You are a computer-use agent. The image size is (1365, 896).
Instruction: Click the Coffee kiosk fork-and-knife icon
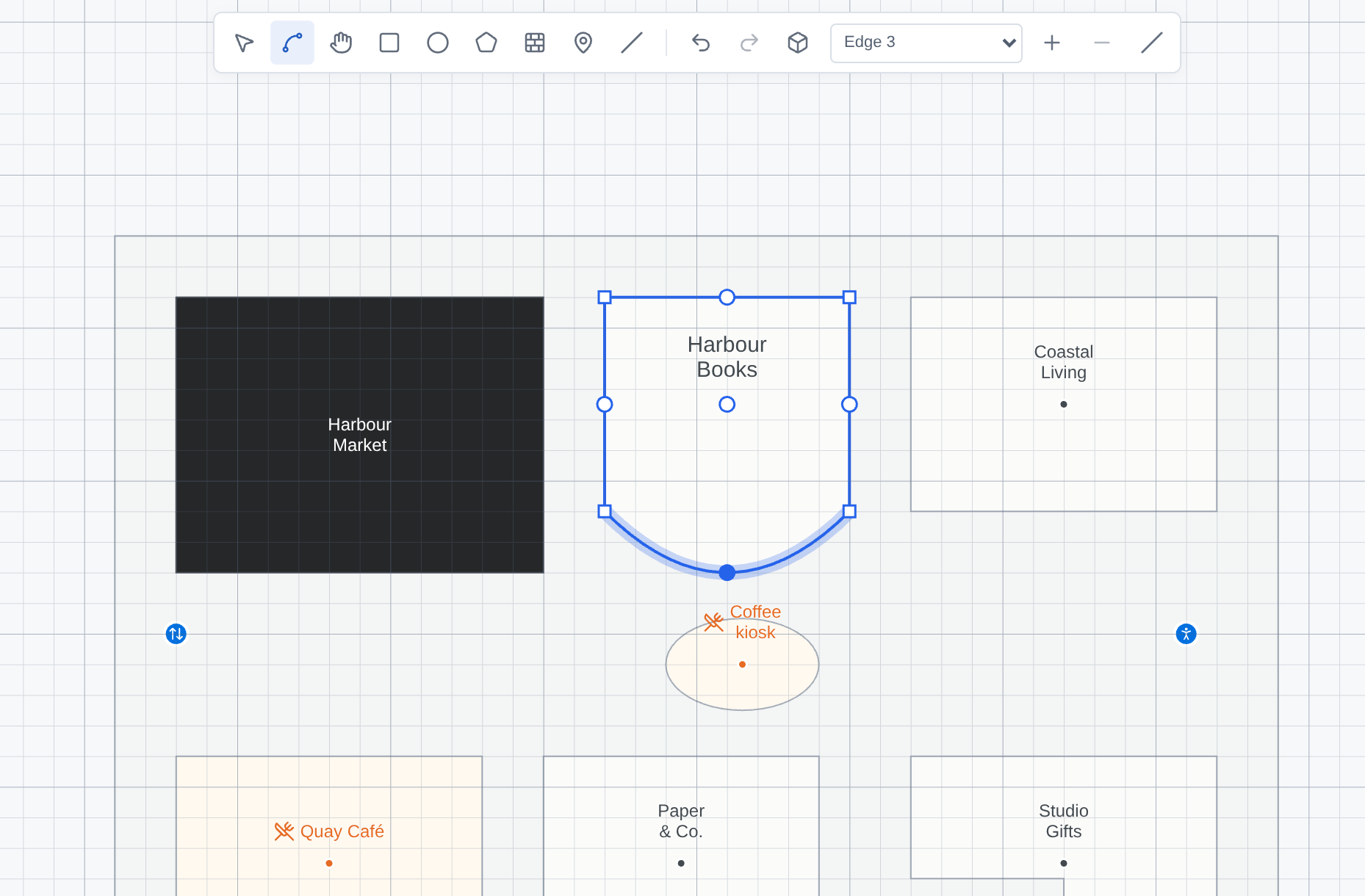pyautogui.click(x=714, y=622)
